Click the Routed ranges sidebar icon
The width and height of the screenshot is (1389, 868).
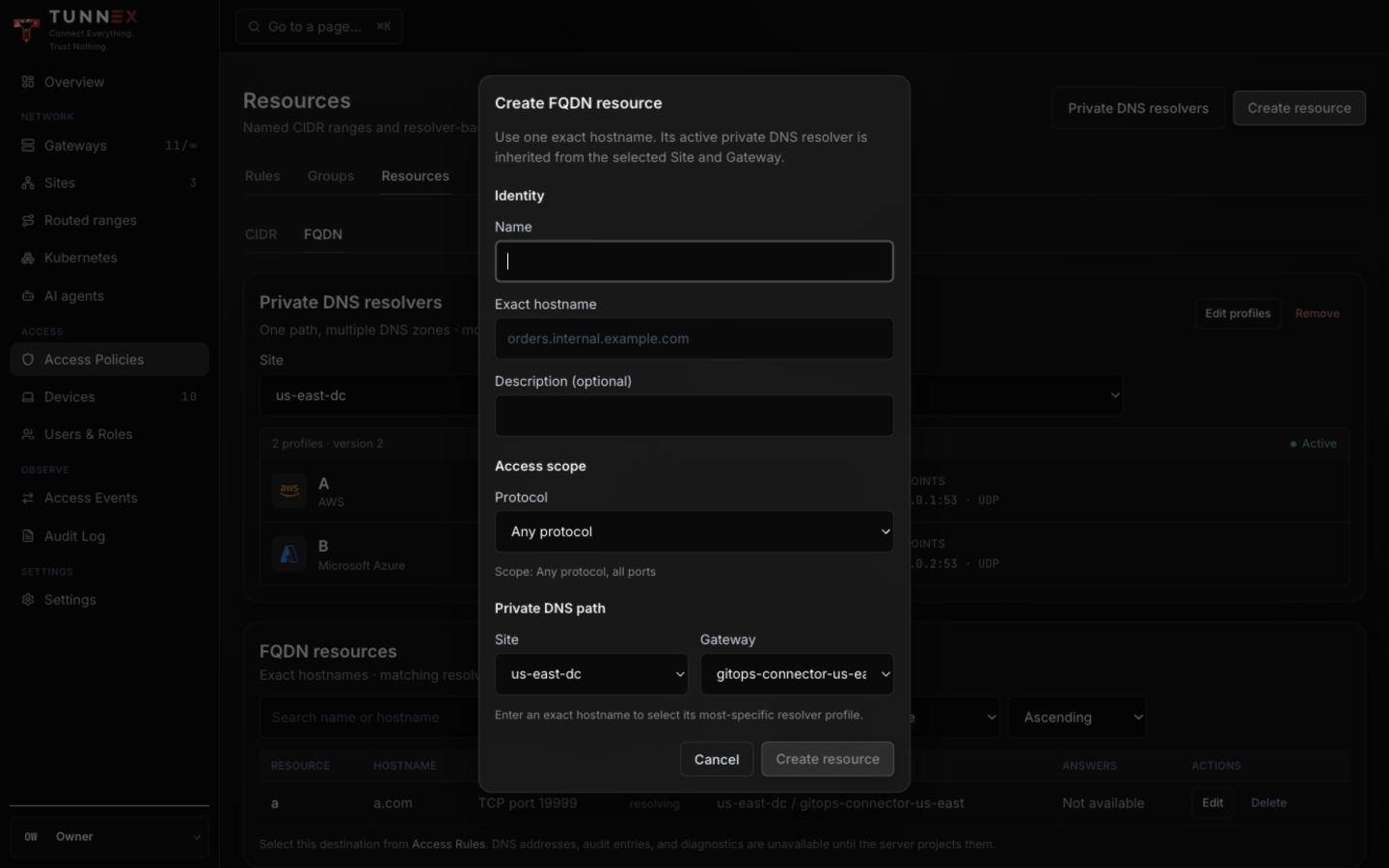pyautogui.click(x=28, y=221)
